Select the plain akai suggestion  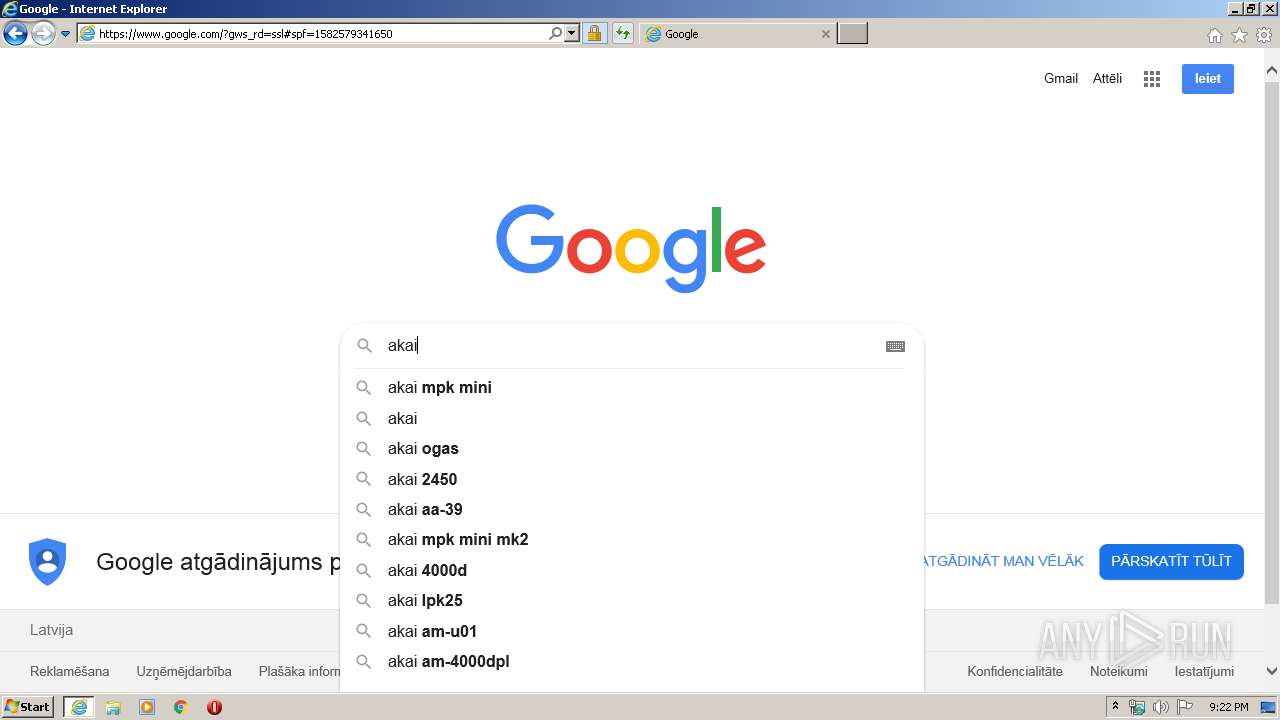tap(632, 418)
